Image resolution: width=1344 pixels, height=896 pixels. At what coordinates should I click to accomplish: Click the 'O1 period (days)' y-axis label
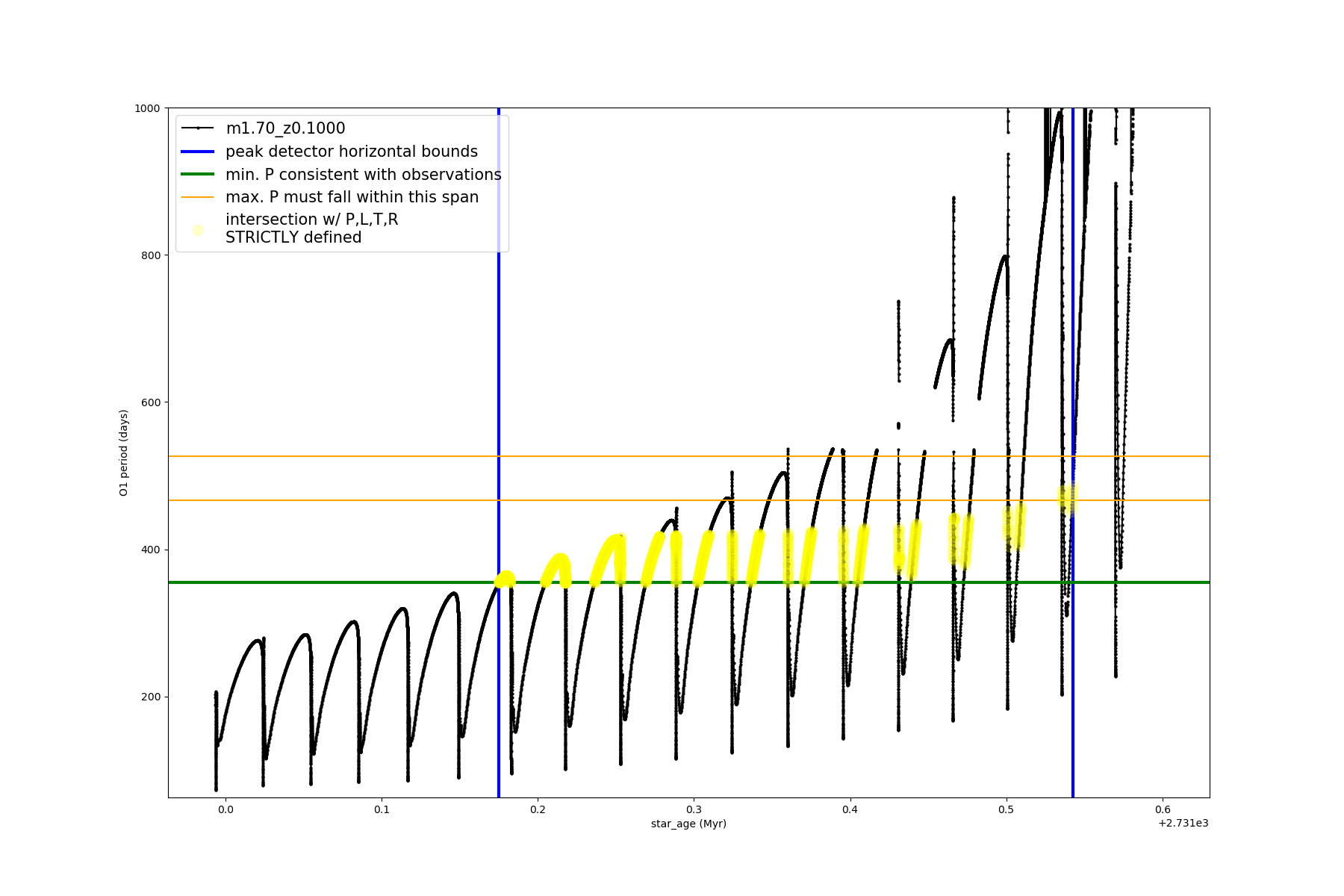pyautogui.click(x=124, y=452)
